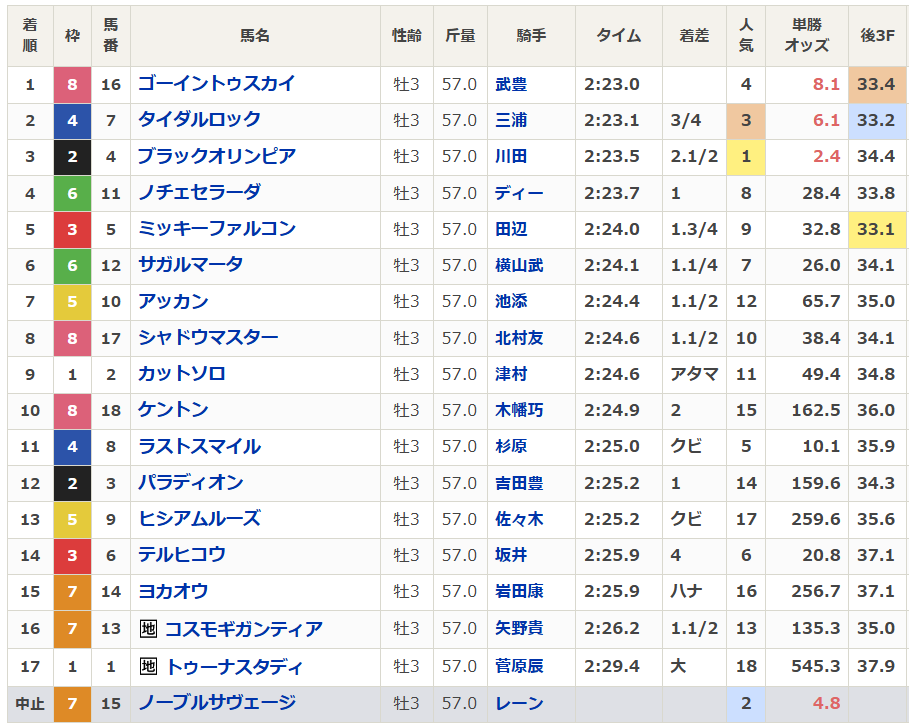Click horse name トゥーナスタディ

click(234, 667)
